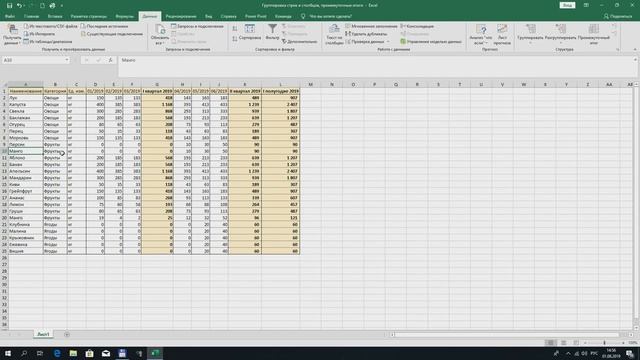Click Существующие подключения
Image resolution: width=640 pixels, height=360 pixels.
click(x=112, y=34)
